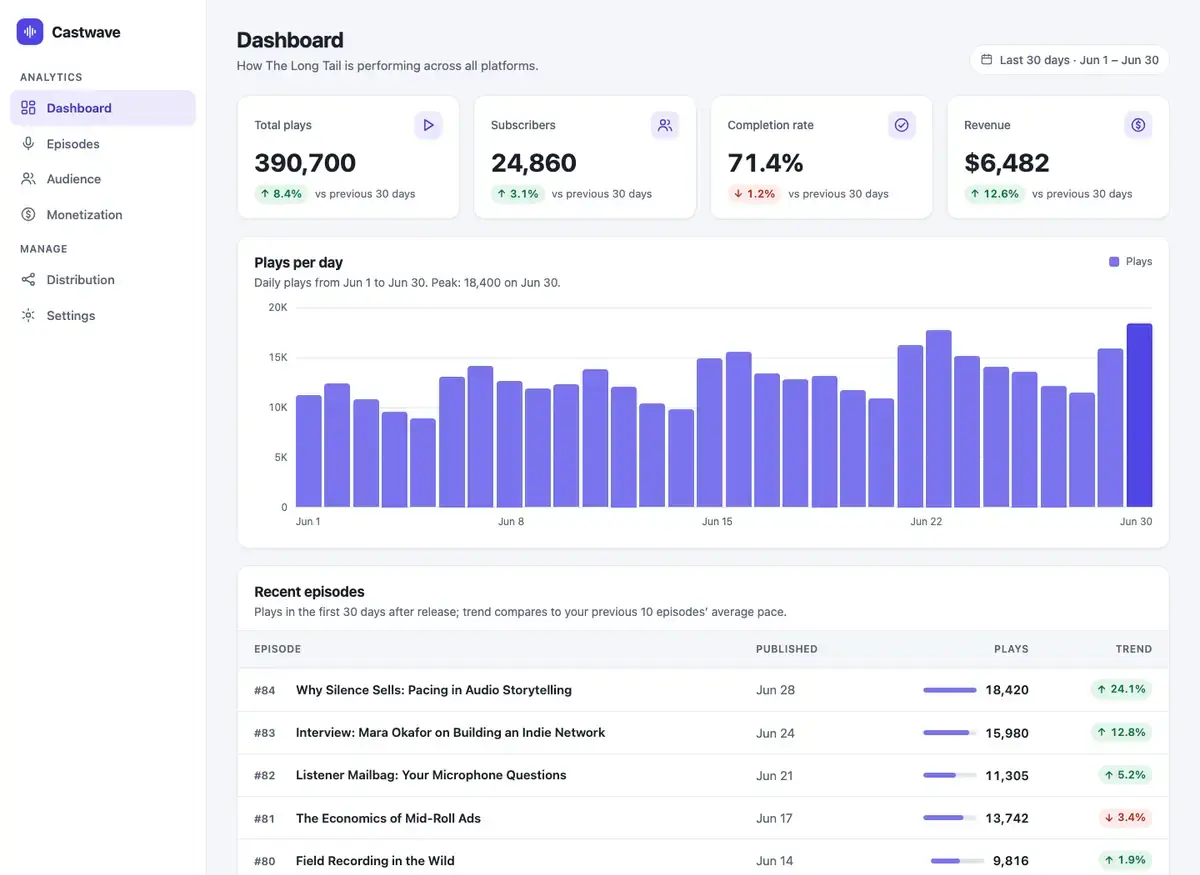The image size is (1200, 875).
Task: Click the plays progress bar for episode #82
Action: pos(950,775)
